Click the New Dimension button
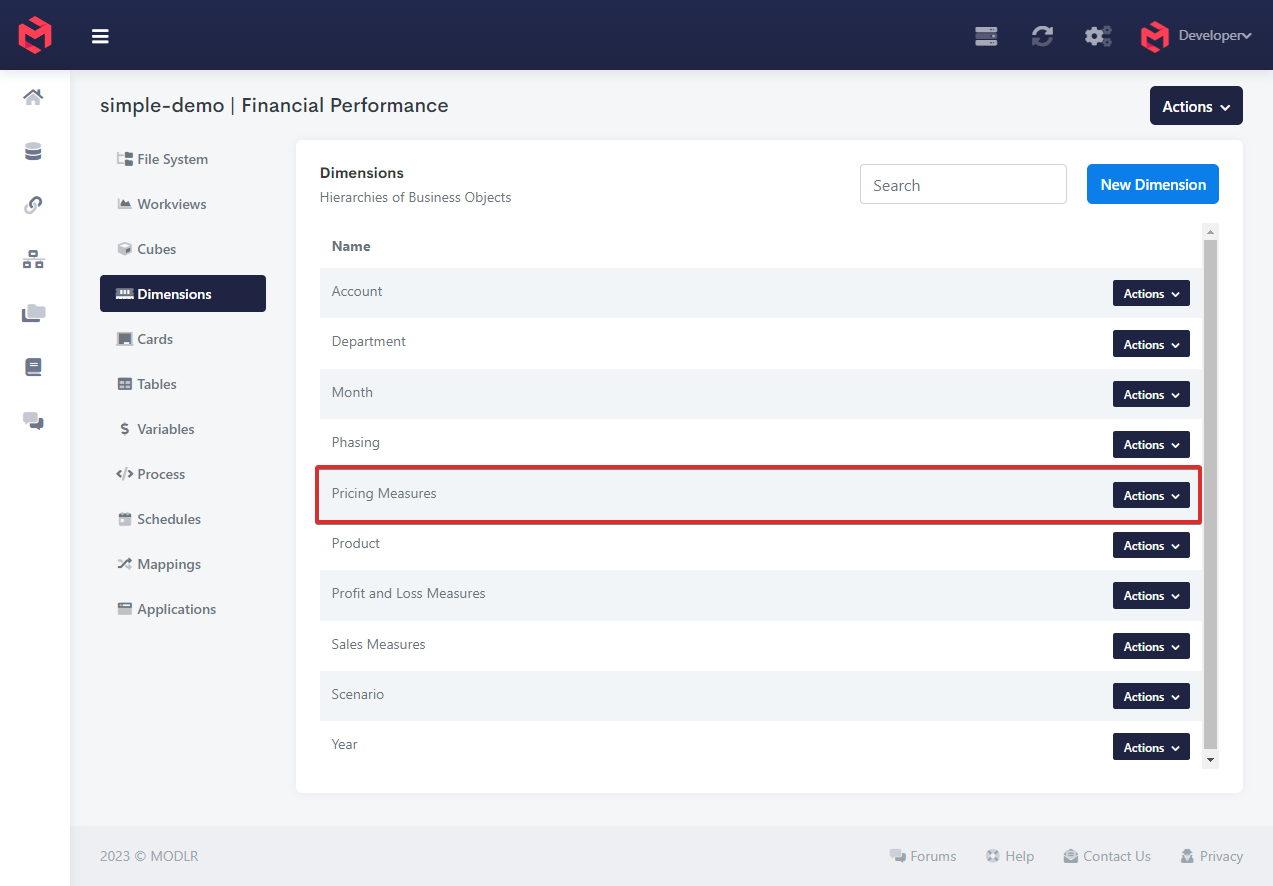 pyautogui.click(x=1152, y=185)
